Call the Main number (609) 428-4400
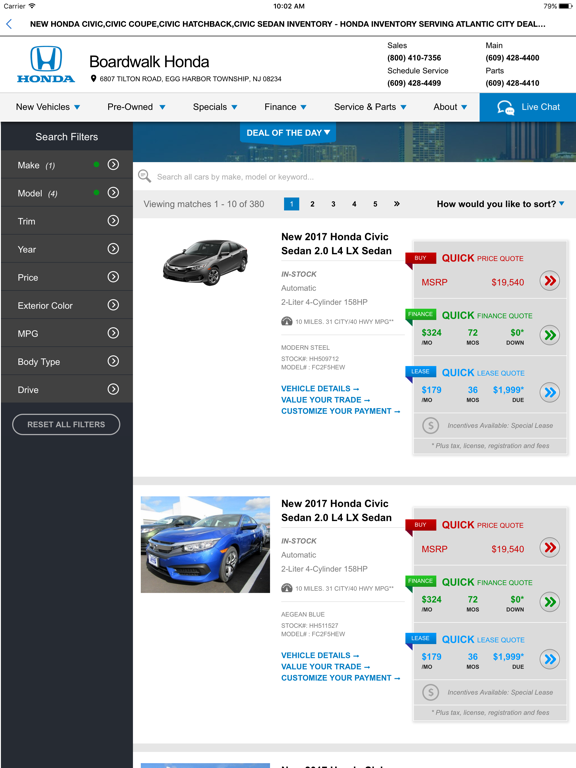576x768 pixels. pos(512,58)
